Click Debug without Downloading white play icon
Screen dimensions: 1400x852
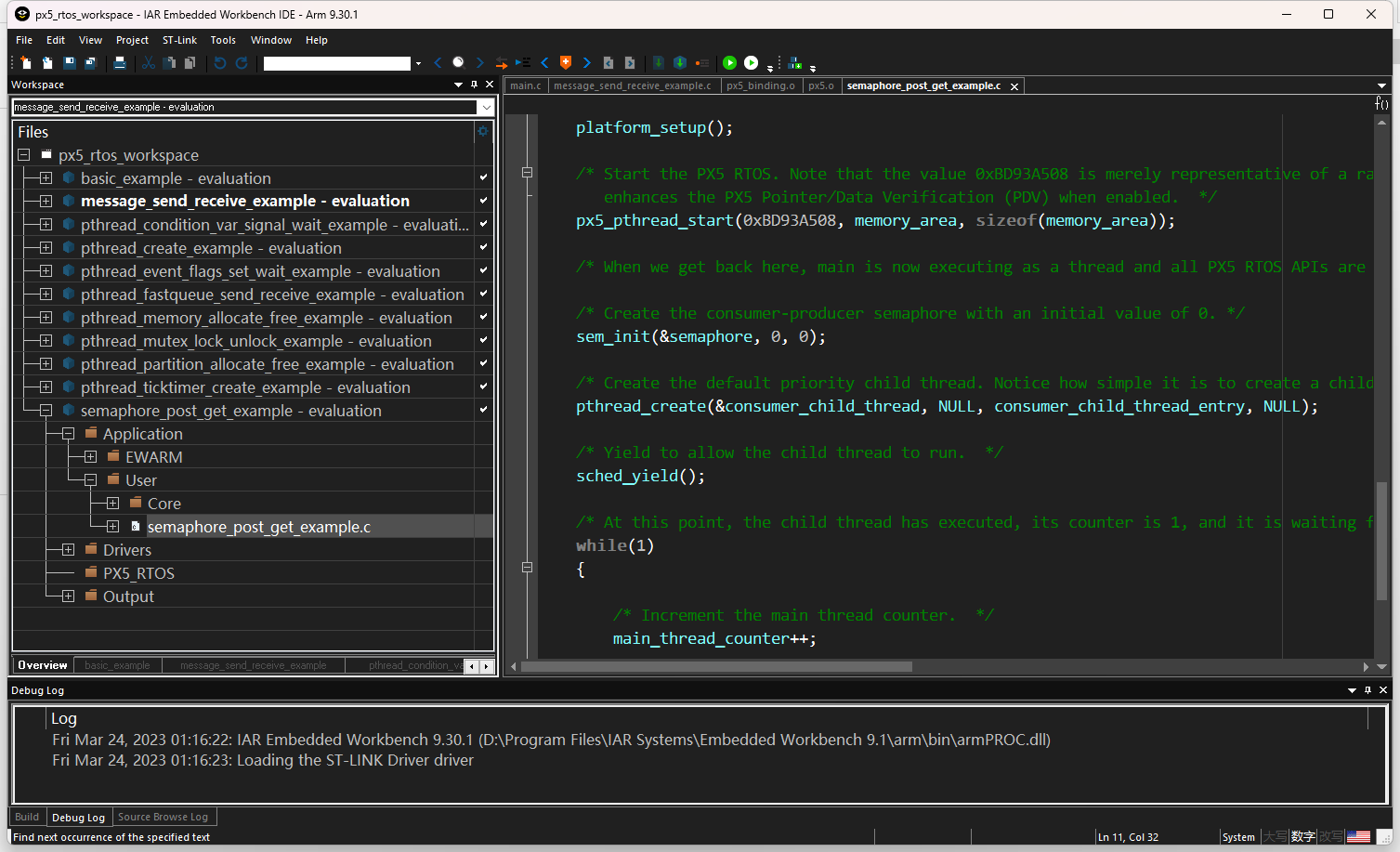[x=751, y=63]
